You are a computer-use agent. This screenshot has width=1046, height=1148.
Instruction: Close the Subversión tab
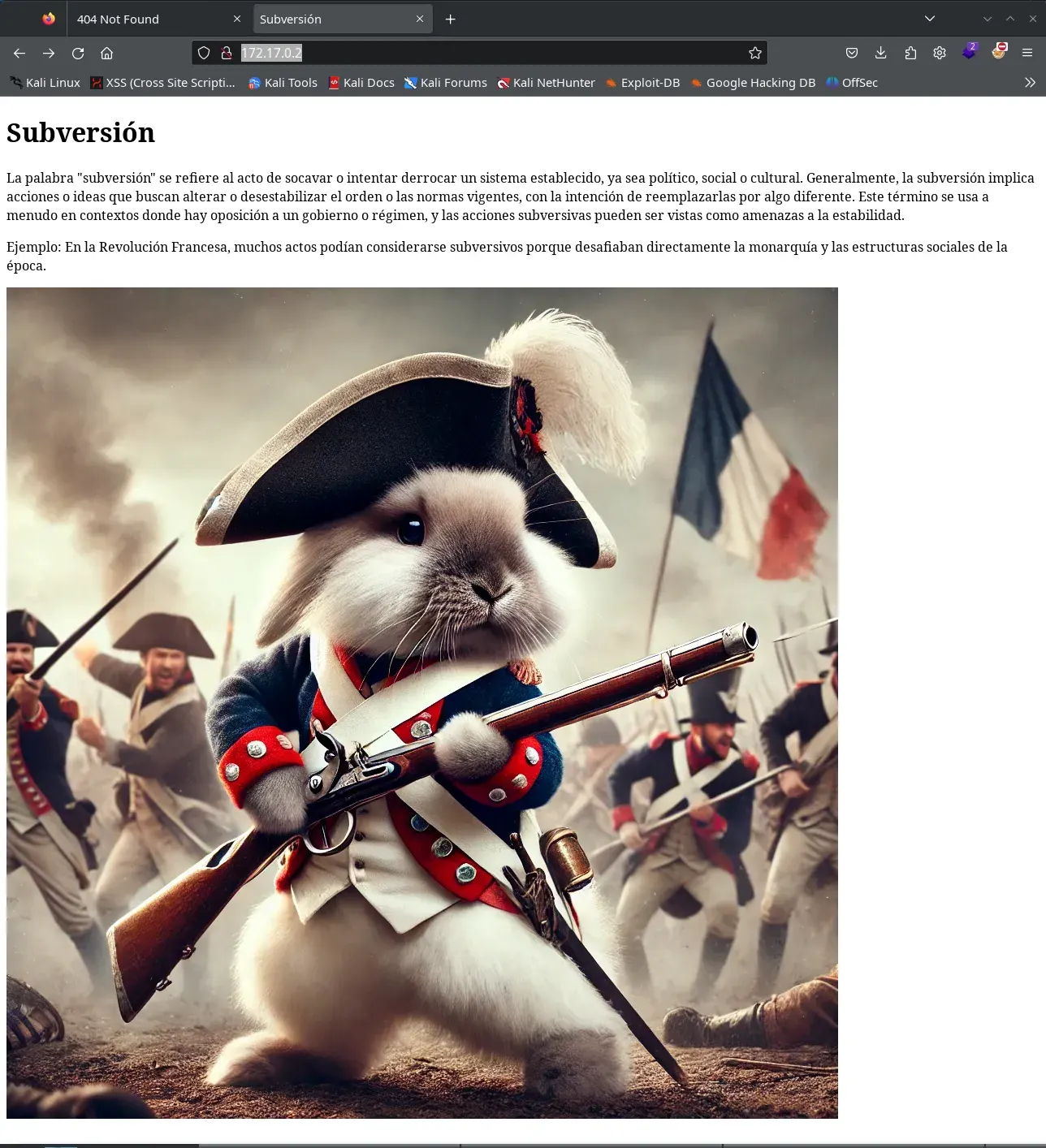tap(420, 19)
